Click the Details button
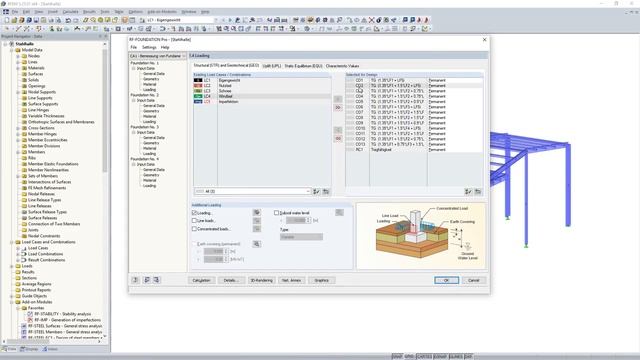The image size is (640, 360). (231, 280)
